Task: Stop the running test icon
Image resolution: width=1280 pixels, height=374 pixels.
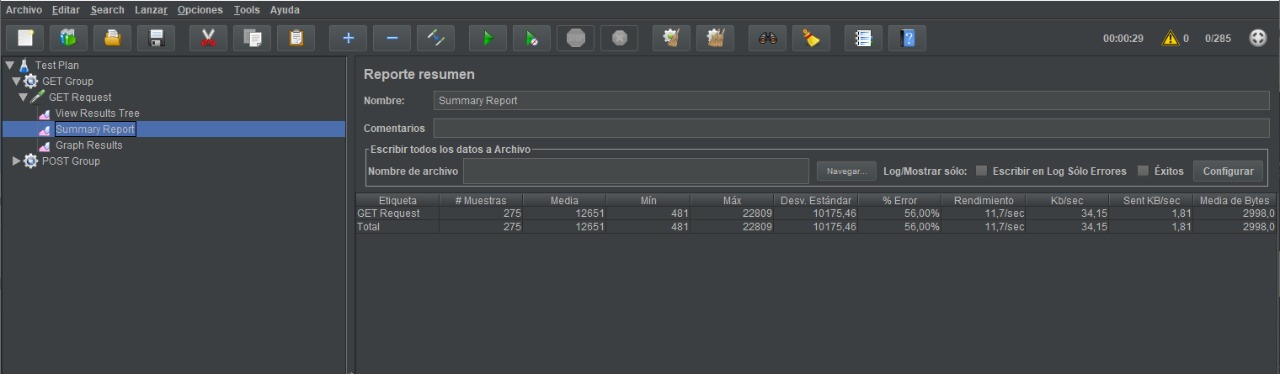Action: click(x=575, y=38)
